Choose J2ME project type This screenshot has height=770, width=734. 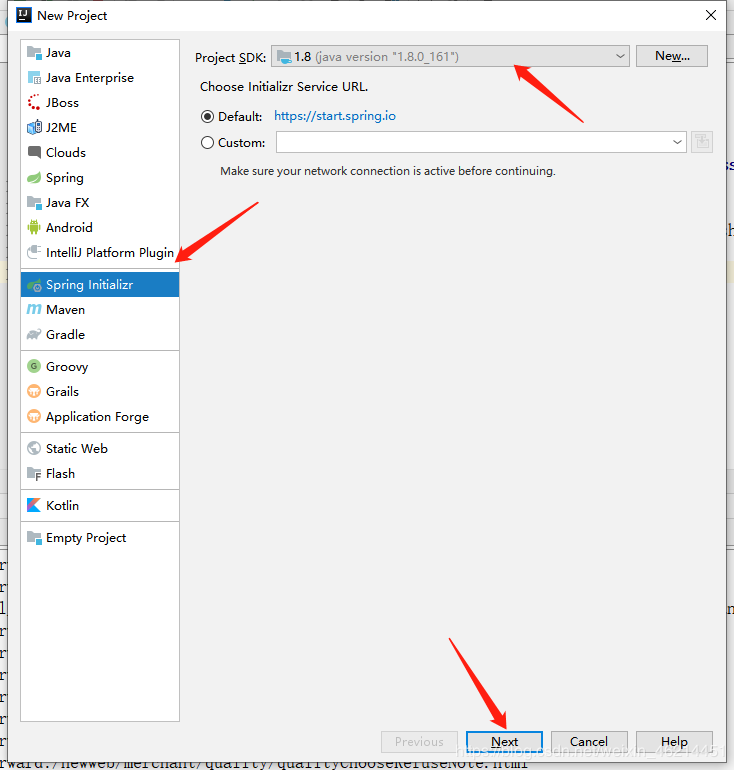(100, 128)
